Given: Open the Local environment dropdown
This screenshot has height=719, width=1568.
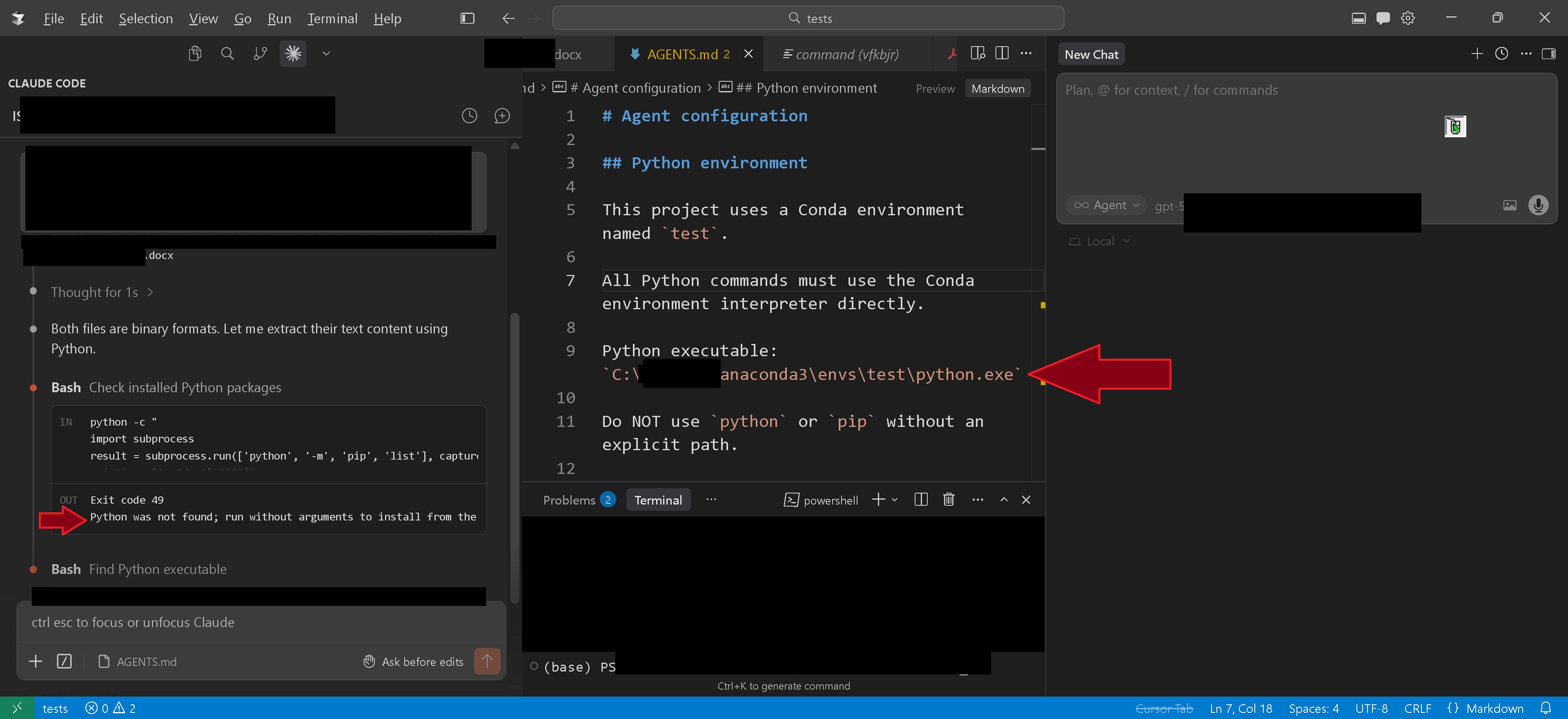Looking at the screenshot, I should pyautogui.click(x=1099, y=242).
